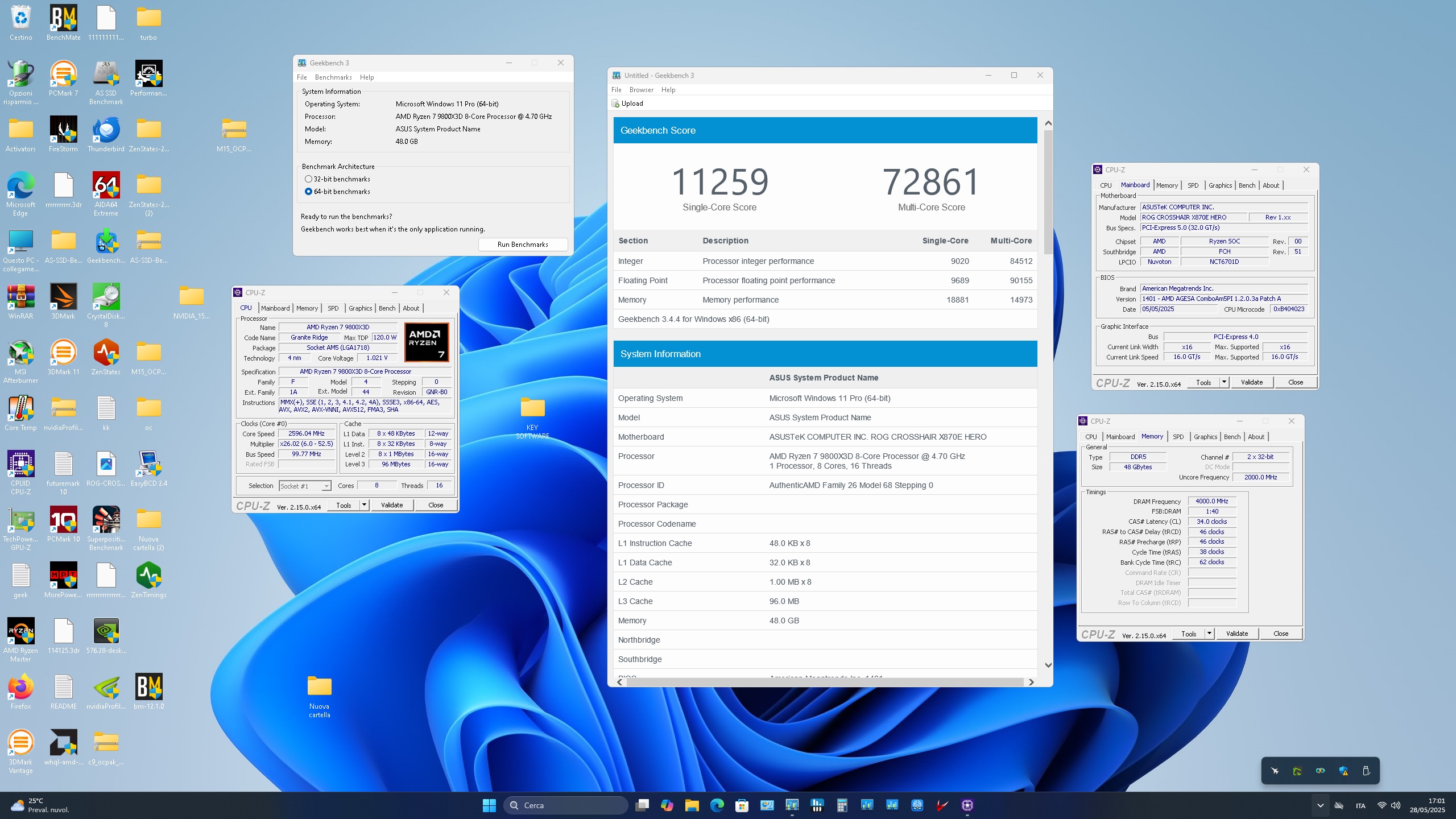Screen dimensions: 1456x819
Task: Open the ITA language indicator in taskbar
Action: pyautogui.click(x=1360, y=806)
